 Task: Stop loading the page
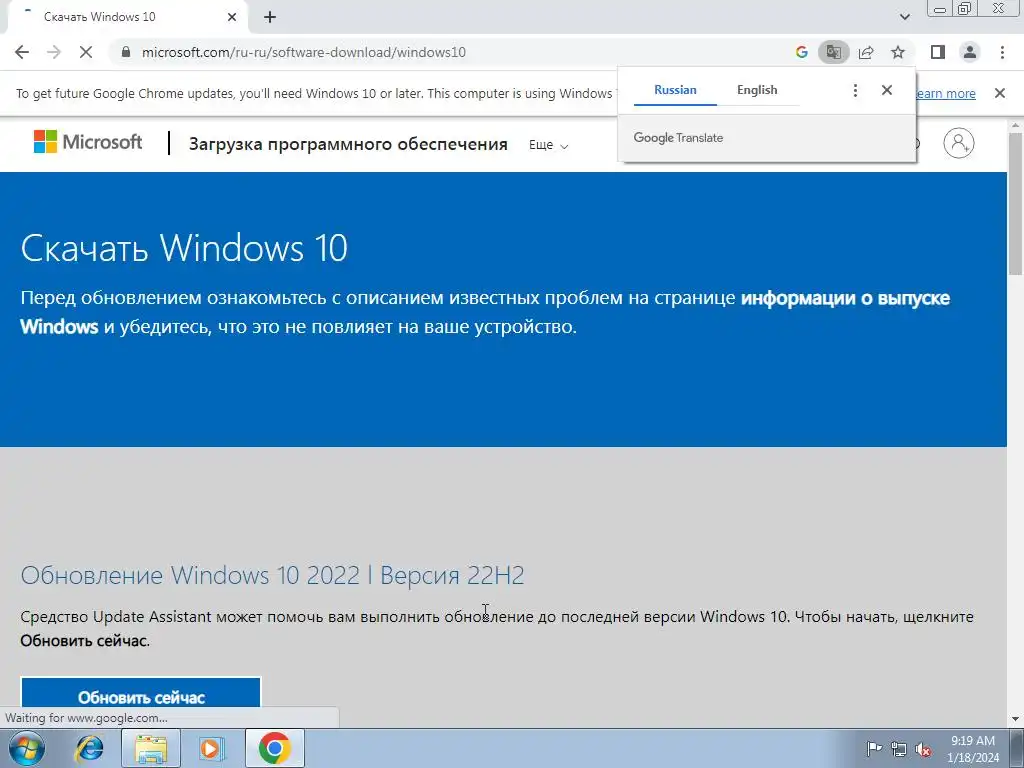[86, 52]
